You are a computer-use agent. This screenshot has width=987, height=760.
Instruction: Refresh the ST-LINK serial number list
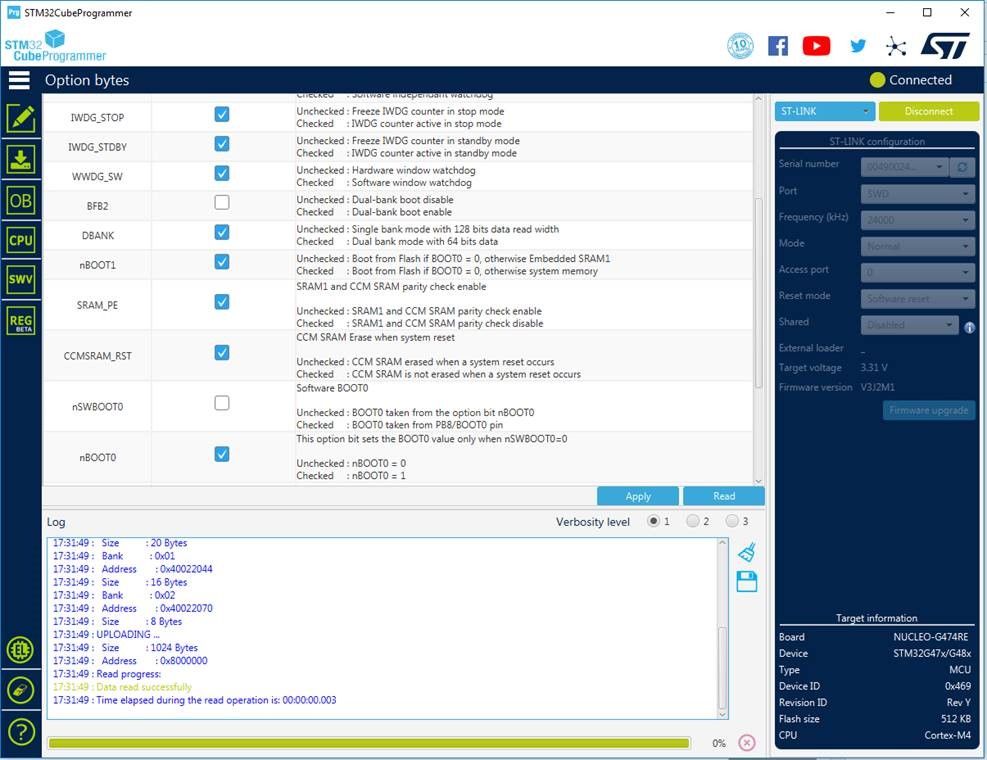[x=962, y=167]
